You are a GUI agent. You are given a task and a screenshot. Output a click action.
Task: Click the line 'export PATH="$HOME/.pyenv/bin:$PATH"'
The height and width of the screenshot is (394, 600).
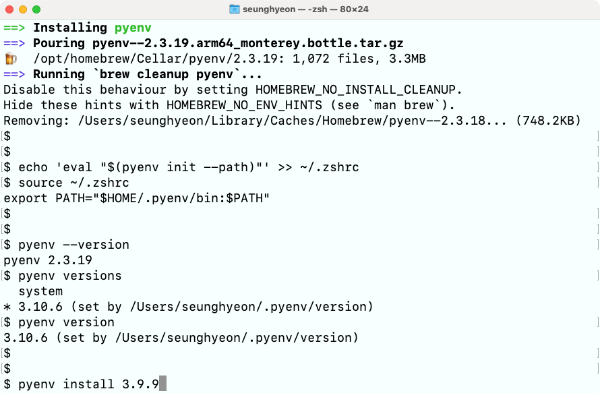(x=137, y=198)
